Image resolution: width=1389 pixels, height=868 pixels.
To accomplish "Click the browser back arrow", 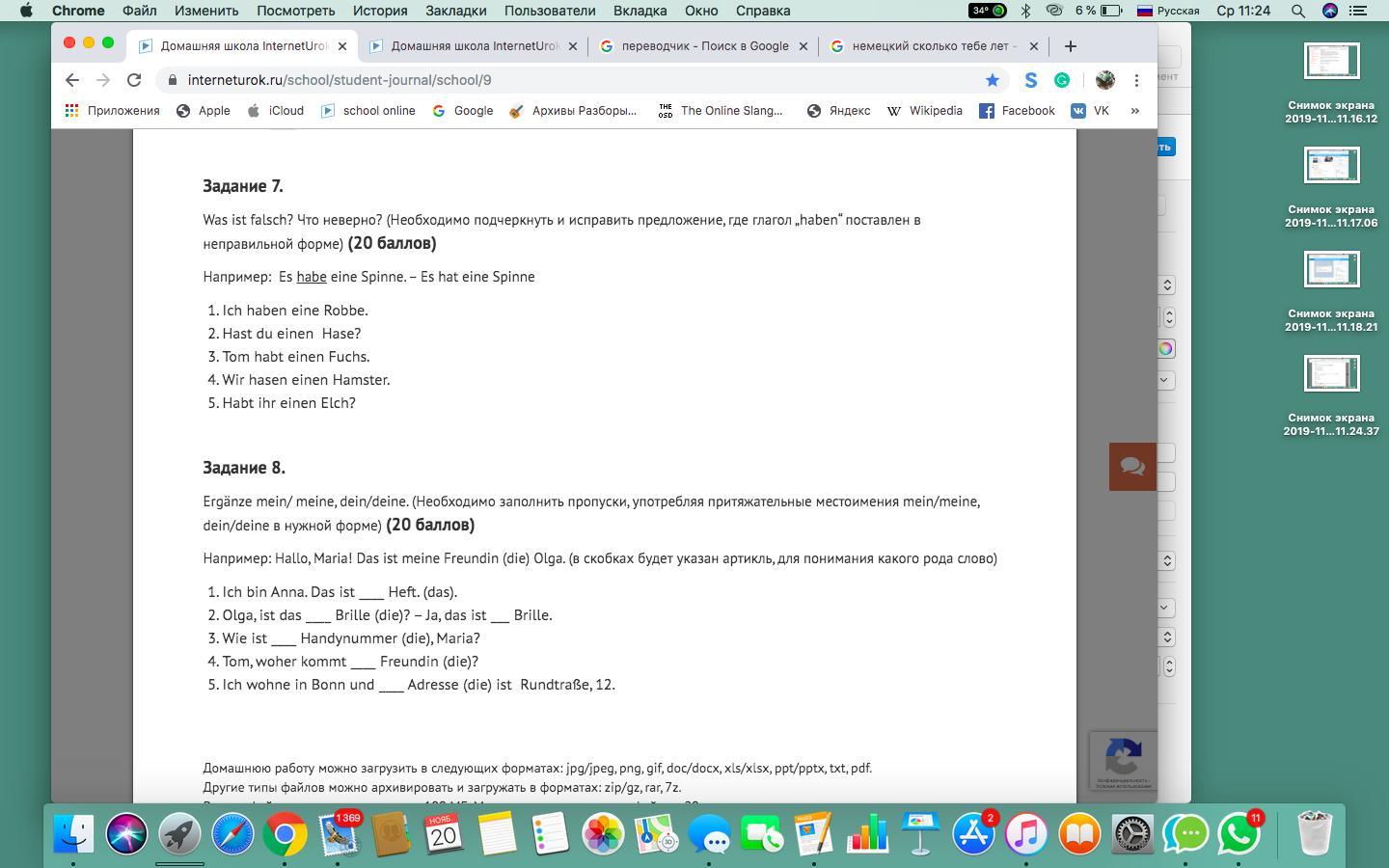I will point(72,80).
